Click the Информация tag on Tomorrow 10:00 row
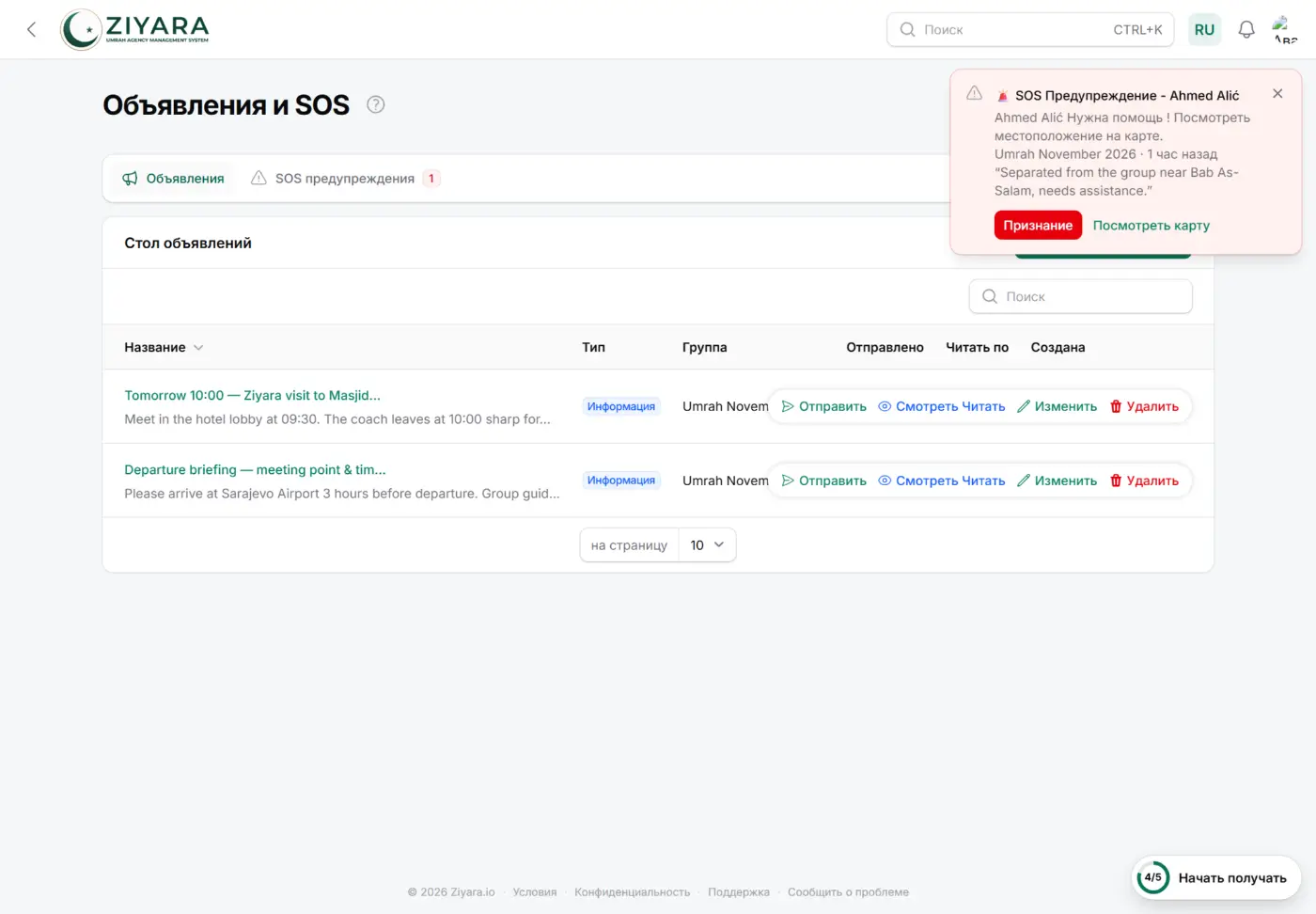Viewport: 1316px width, 914px height. tap(621, 406)
